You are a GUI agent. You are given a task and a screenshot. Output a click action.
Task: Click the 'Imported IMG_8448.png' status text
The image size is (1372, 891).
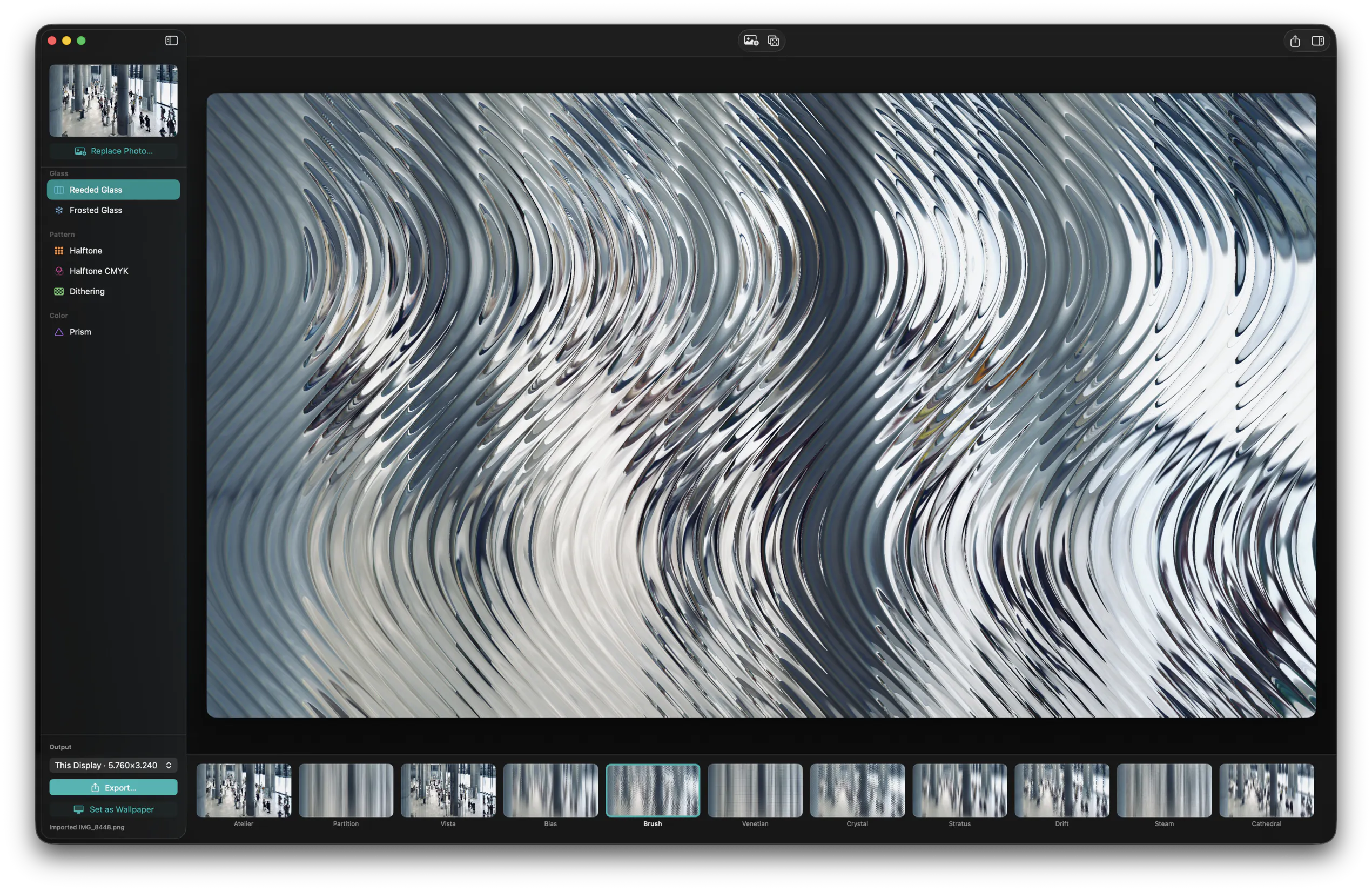(86, 827)
